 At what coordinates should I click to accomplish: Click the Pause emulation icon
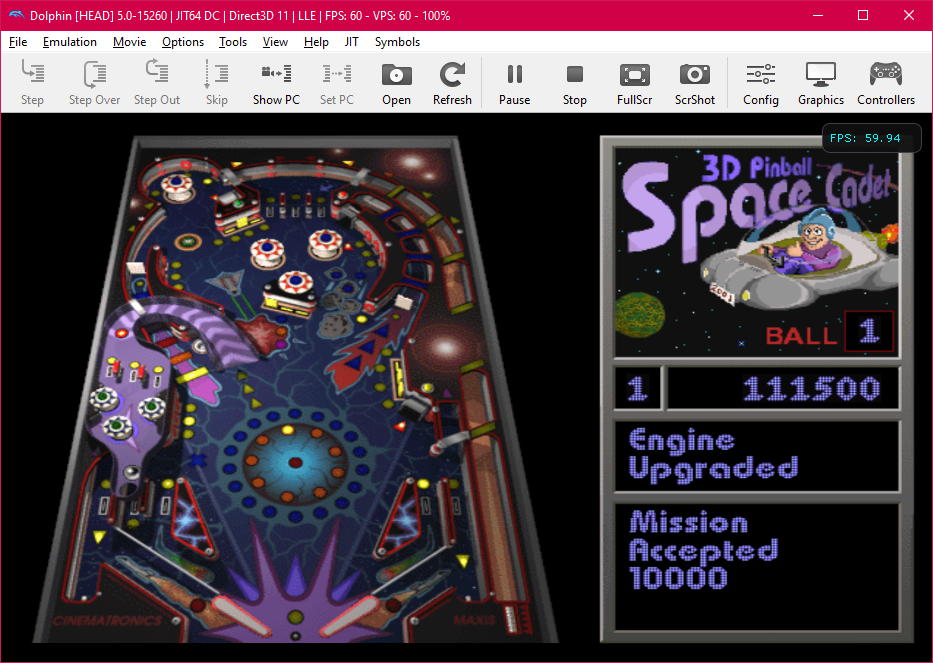click(x=515, y=74)
